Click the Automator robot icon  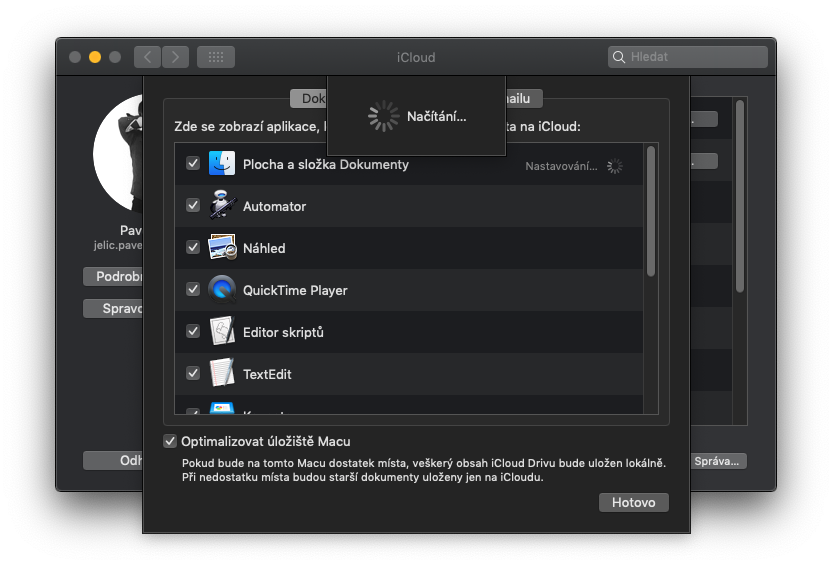[x=222, y=205]
